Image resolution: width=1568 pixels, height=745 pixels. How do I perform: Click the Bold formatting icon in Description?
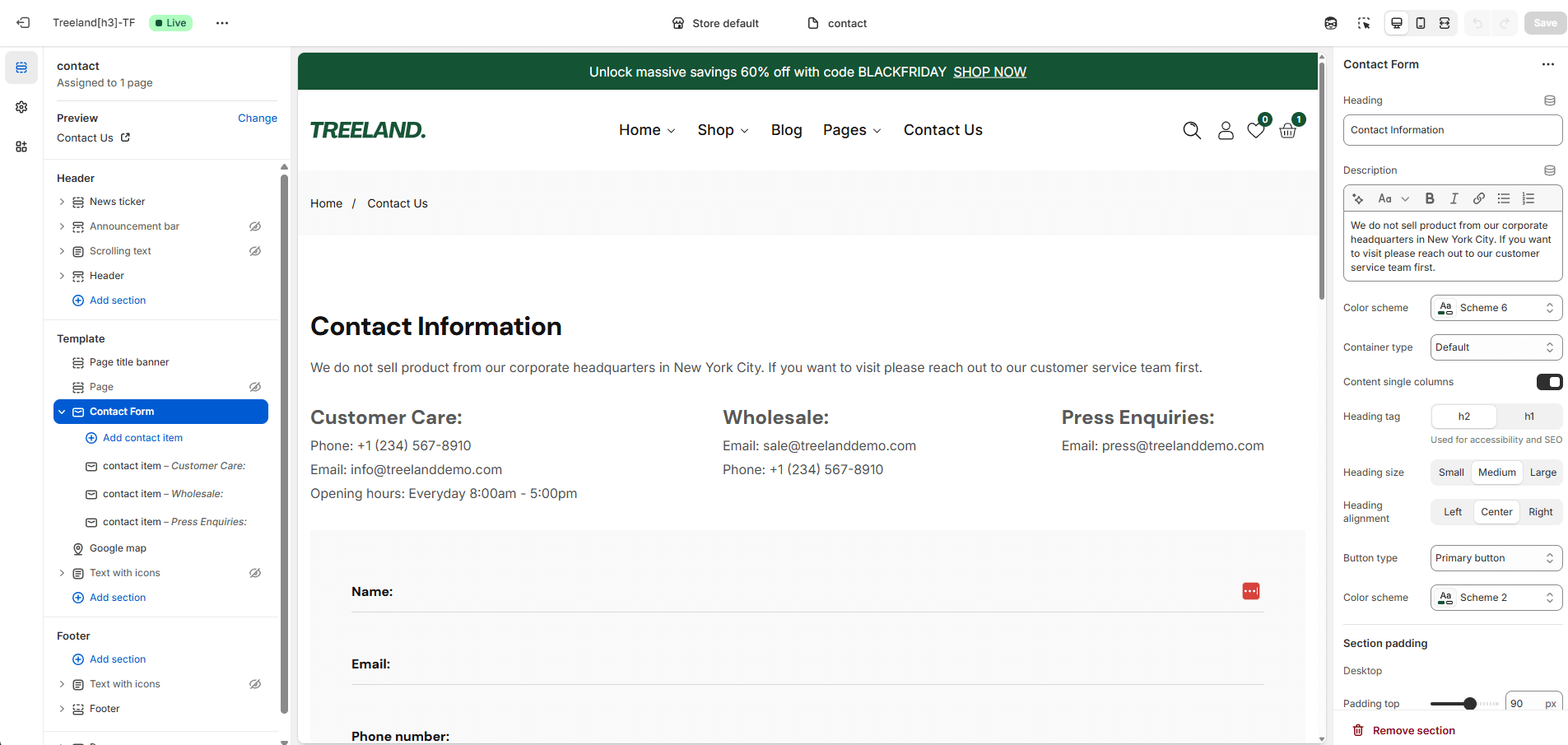click(x=1430, y=198)
